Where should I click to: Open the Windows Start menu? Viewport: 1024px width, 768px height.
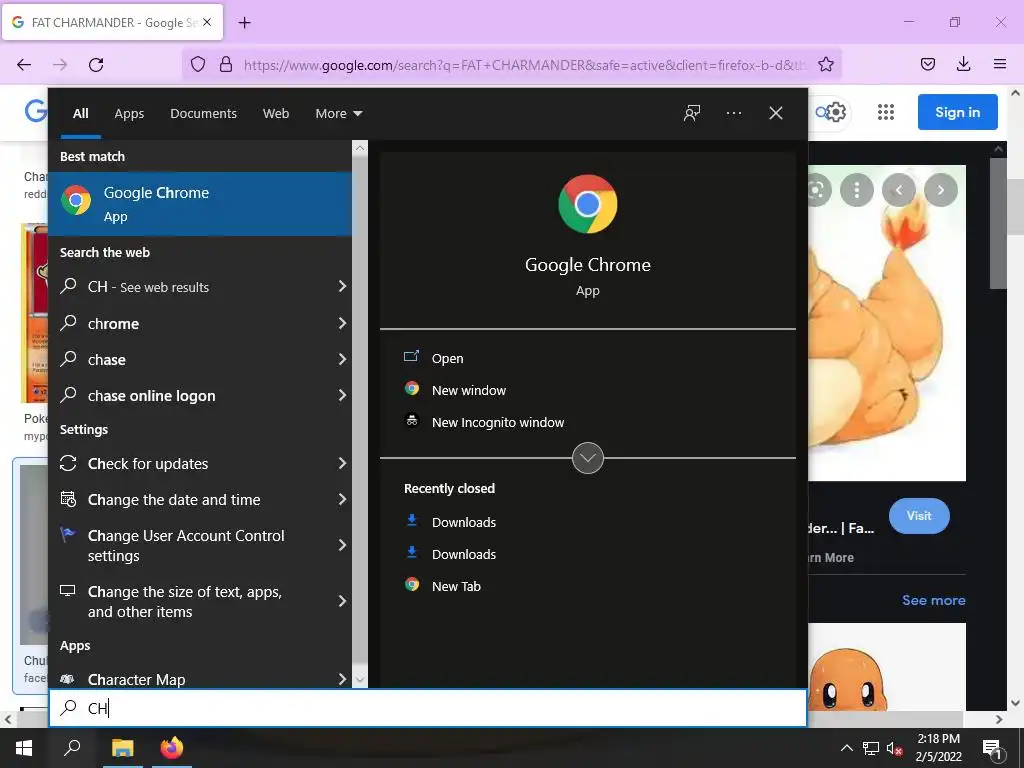tap(24, 748)
